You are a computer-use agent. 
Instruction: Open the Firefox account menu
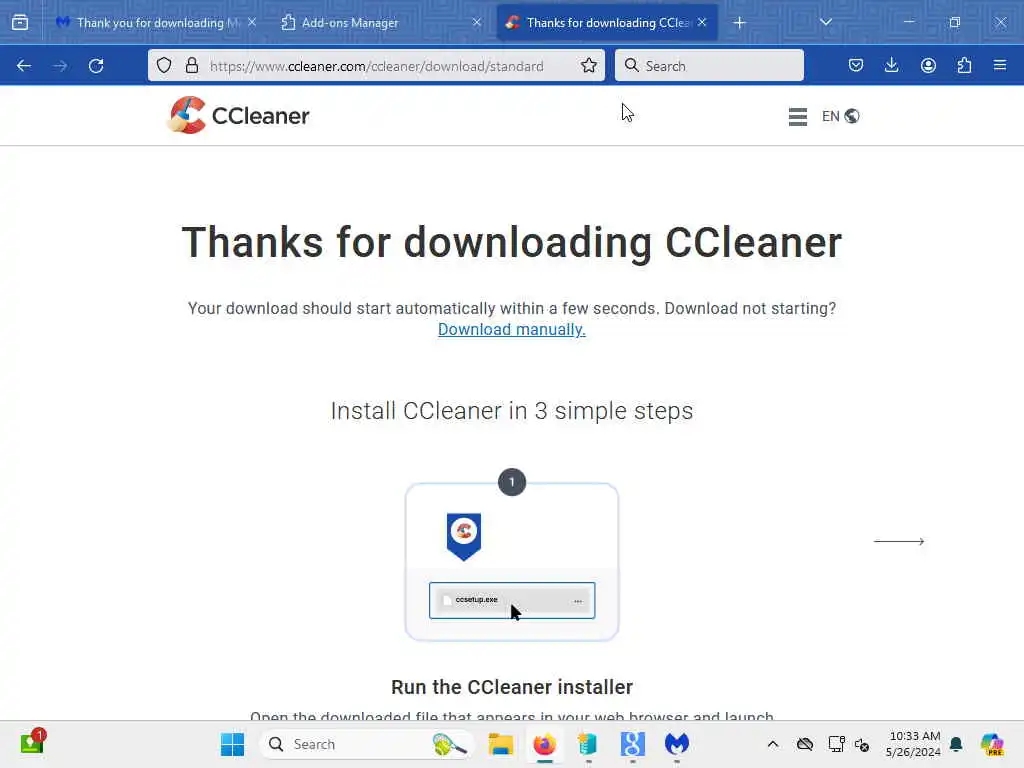click(928, 65)
